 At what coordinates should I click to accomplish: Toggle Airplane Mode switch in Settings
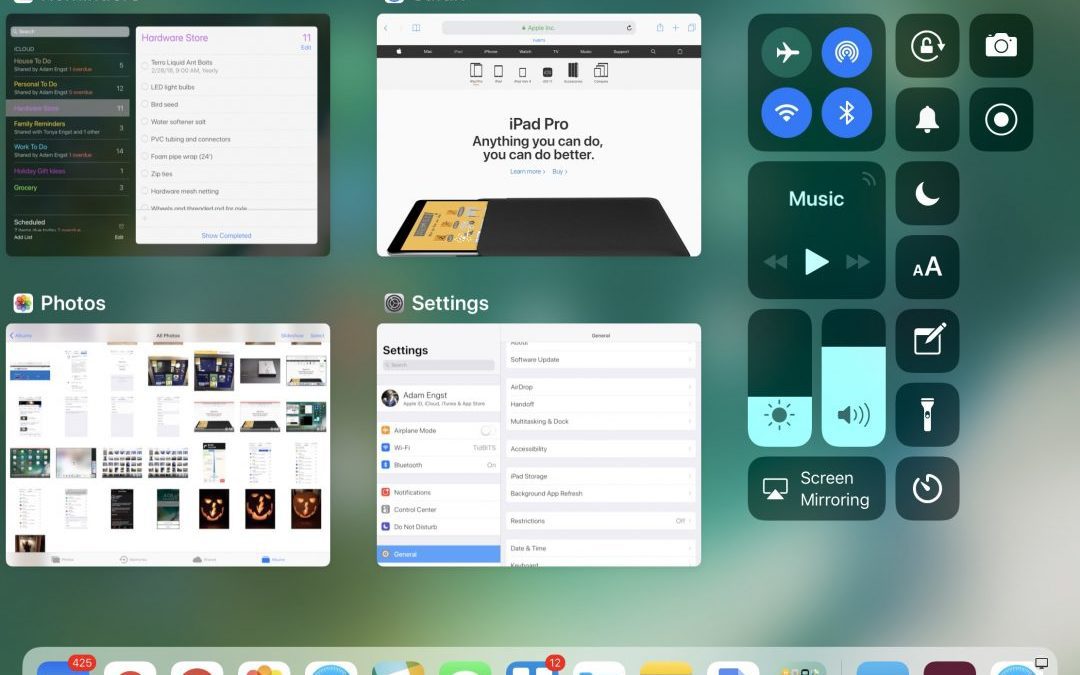[487, 430]
